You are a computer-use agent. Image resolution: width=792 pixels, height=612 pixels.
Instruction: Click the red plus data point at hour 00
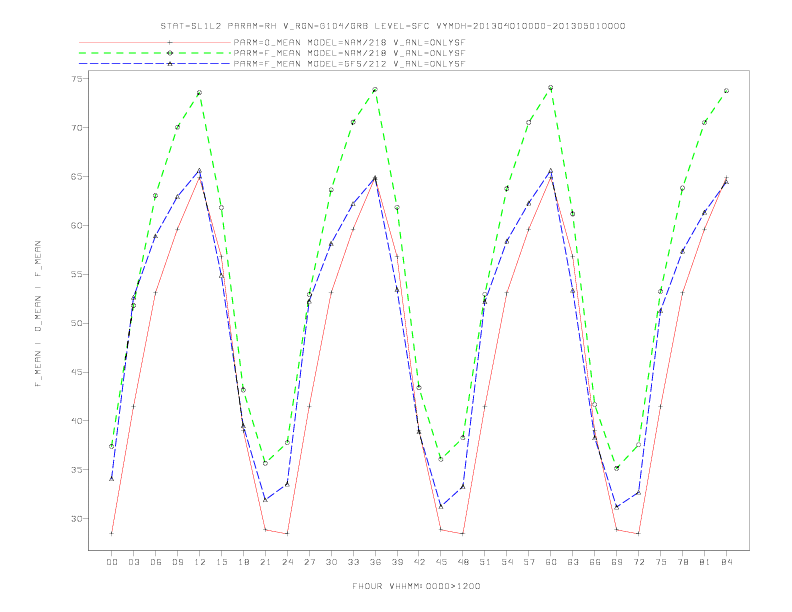tap(112, 533)
